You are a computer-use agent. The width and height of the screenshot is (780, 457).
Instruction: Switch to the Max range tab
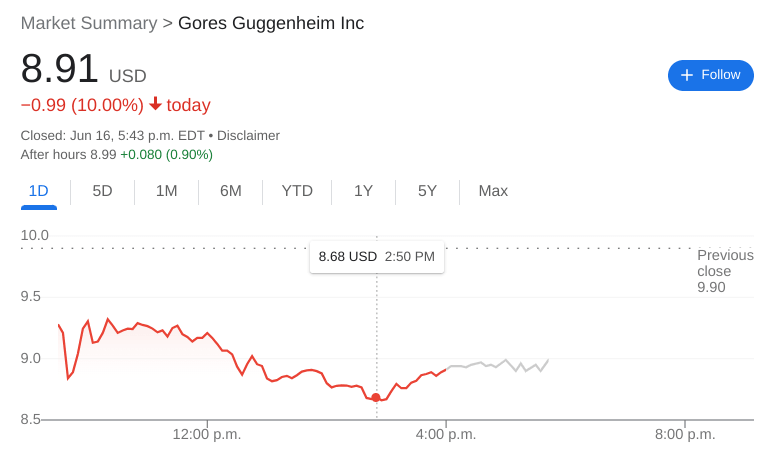(x=493, y=191)
